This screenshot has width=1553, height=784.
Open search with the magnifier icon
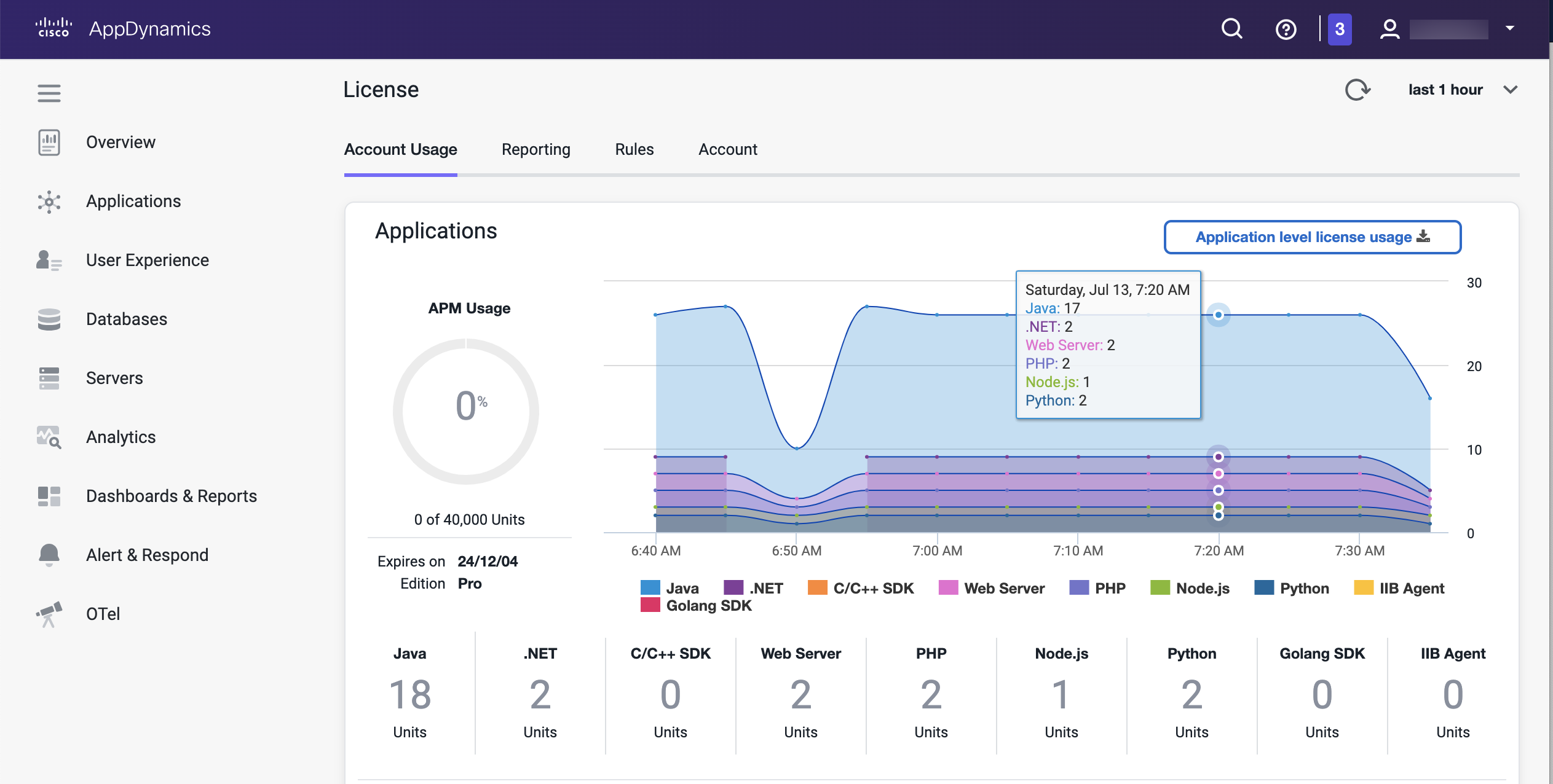point(1232,29)
